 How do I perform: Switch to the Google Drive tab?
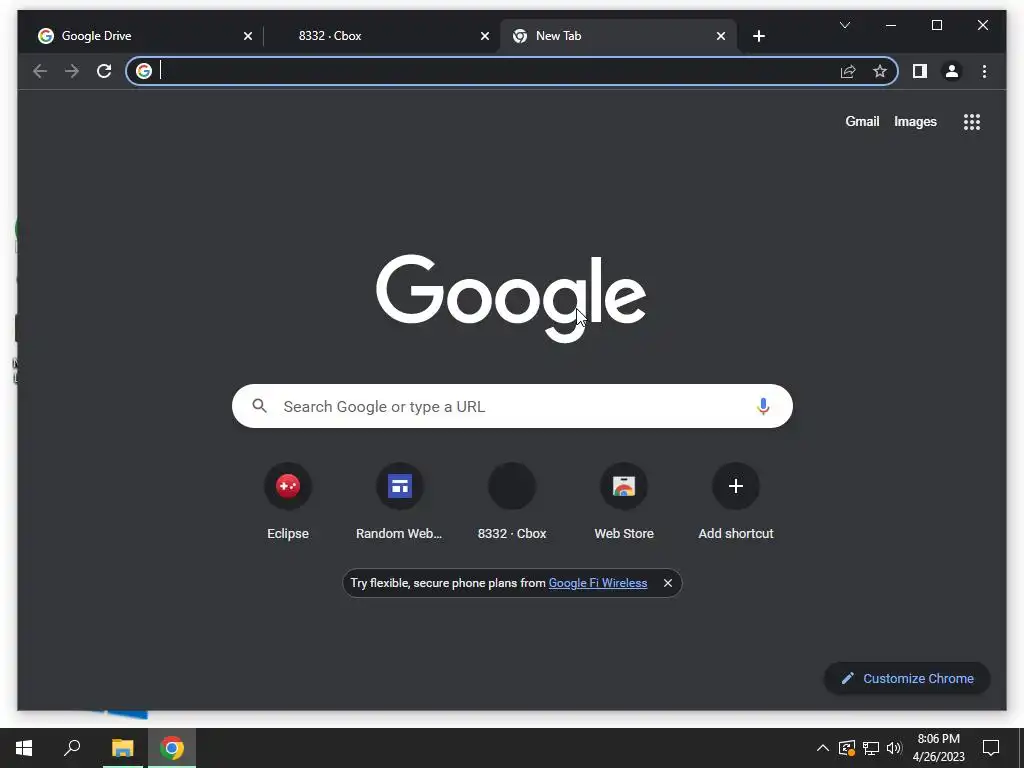pyautogui.click(x=140, y=36)
